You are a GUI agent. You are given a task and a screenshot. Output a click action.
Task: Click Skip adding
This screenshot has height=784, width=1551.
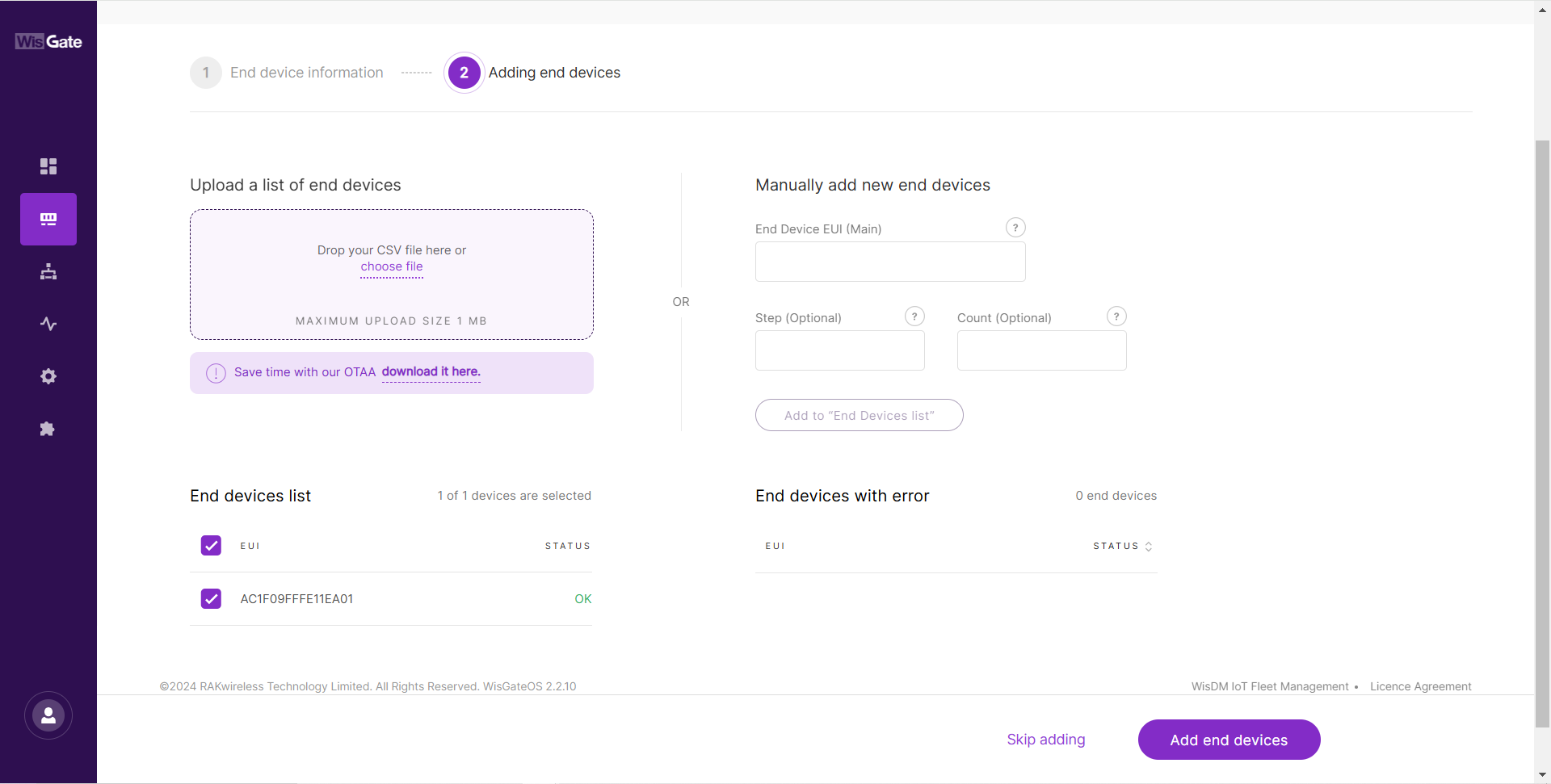click(1046, 740)
